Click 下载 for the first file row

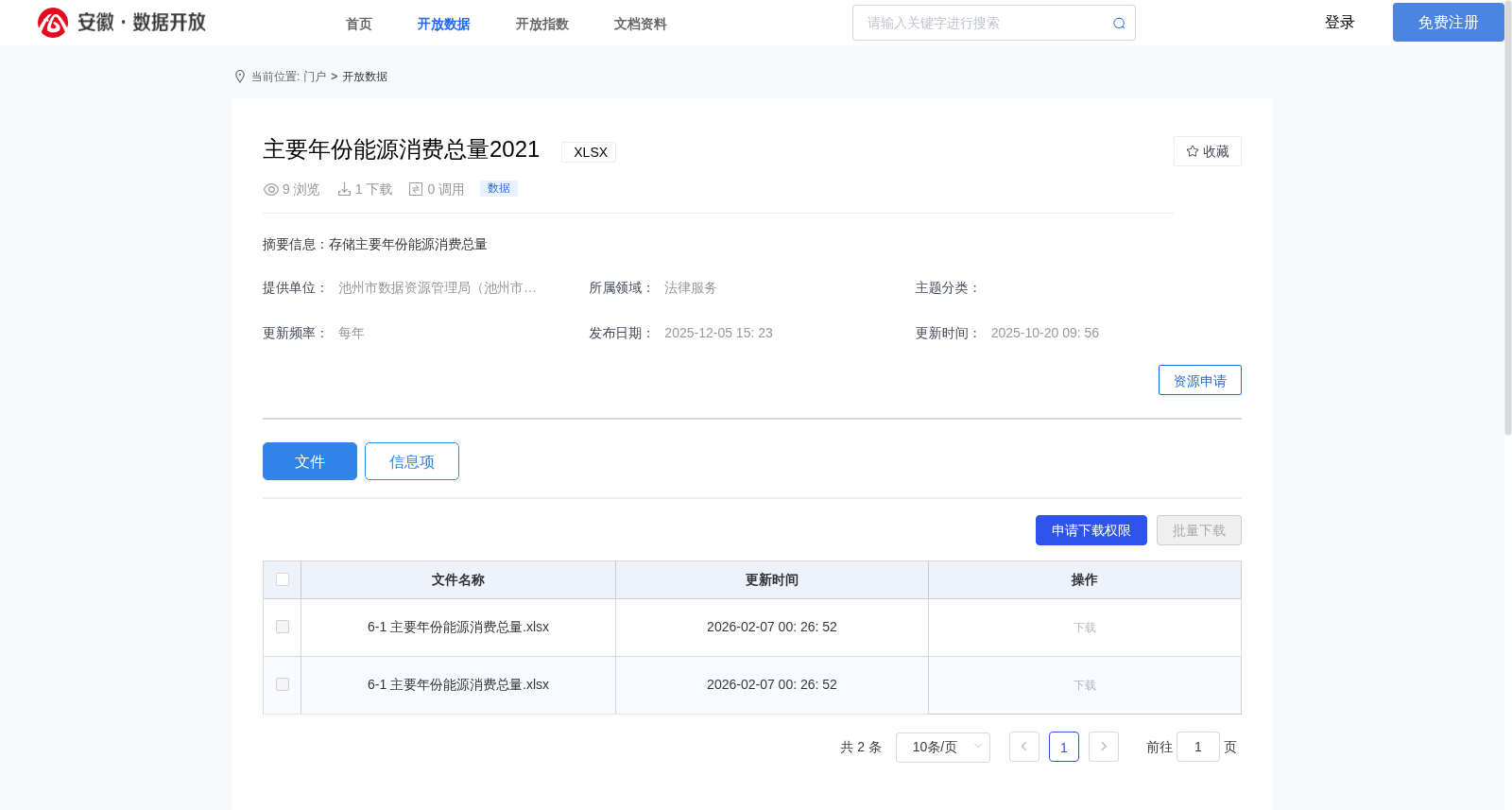pyautogui.click(x=1085, y=628)
